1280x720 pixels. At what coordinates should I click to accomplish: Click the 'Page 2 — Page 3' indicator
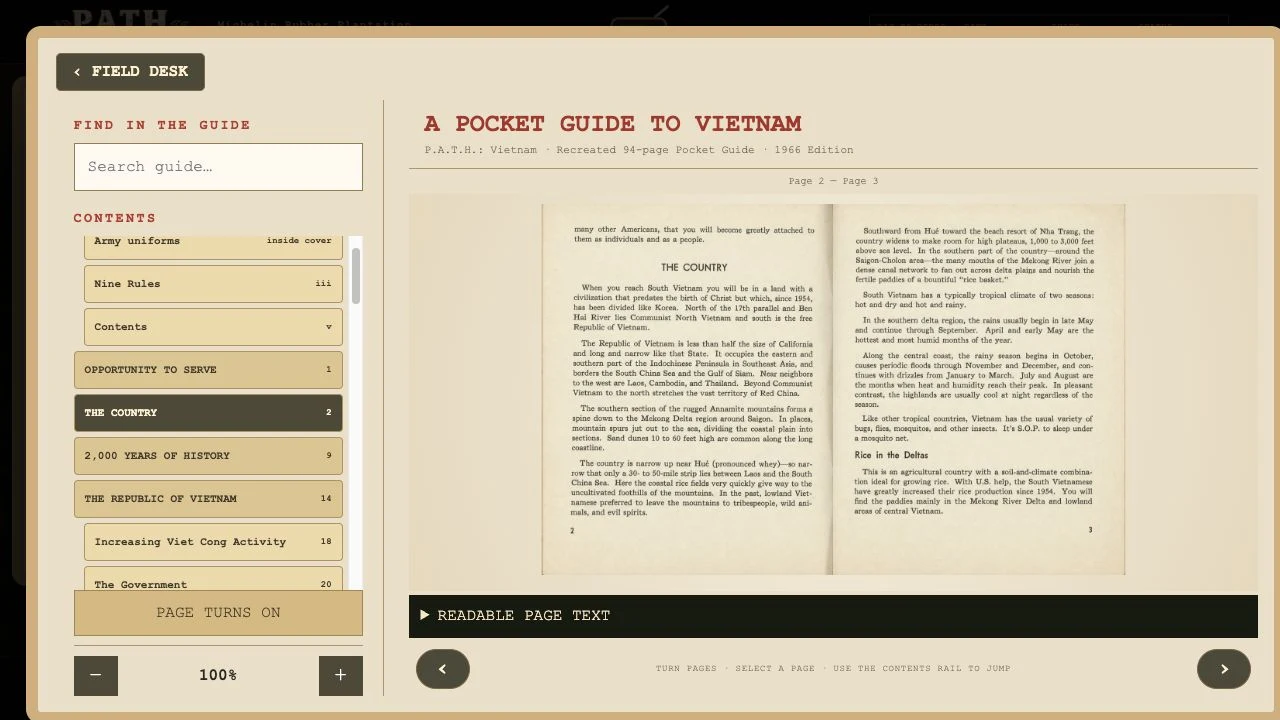point(833,181)
